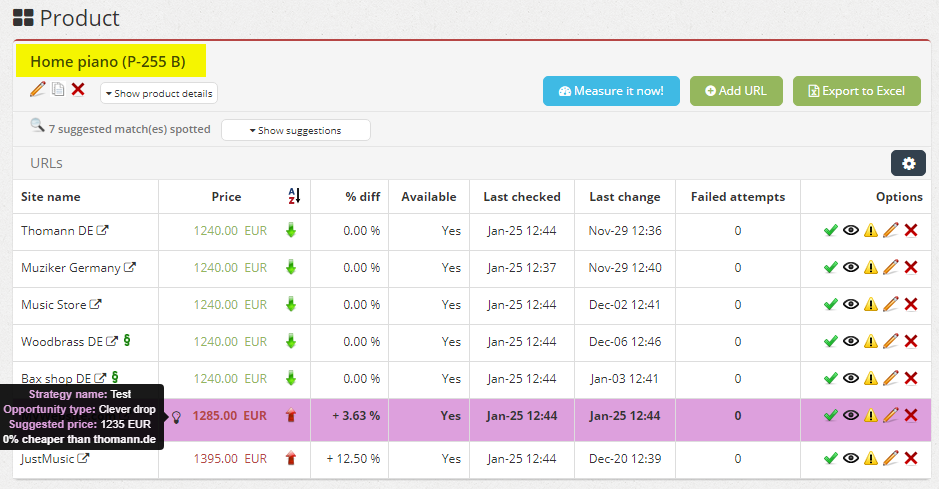Click the Product page heading
939x489 pixels.
pos(80,18)
